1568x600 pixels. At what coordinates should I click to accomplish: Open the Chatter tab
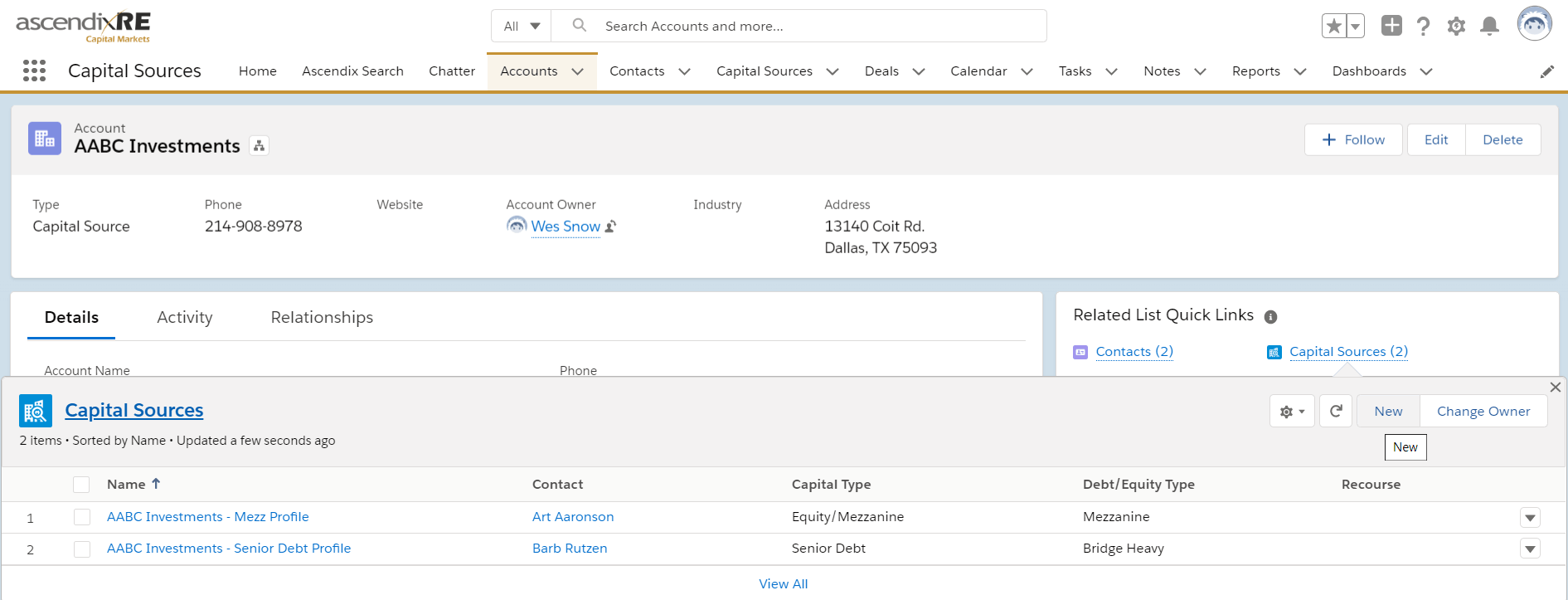pyautogui.click(x=452, y=71)
